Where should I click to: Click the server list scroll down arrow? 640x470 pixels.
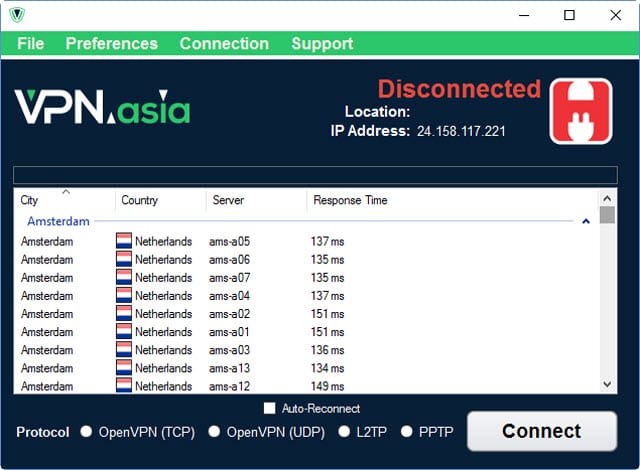point(607,384)
